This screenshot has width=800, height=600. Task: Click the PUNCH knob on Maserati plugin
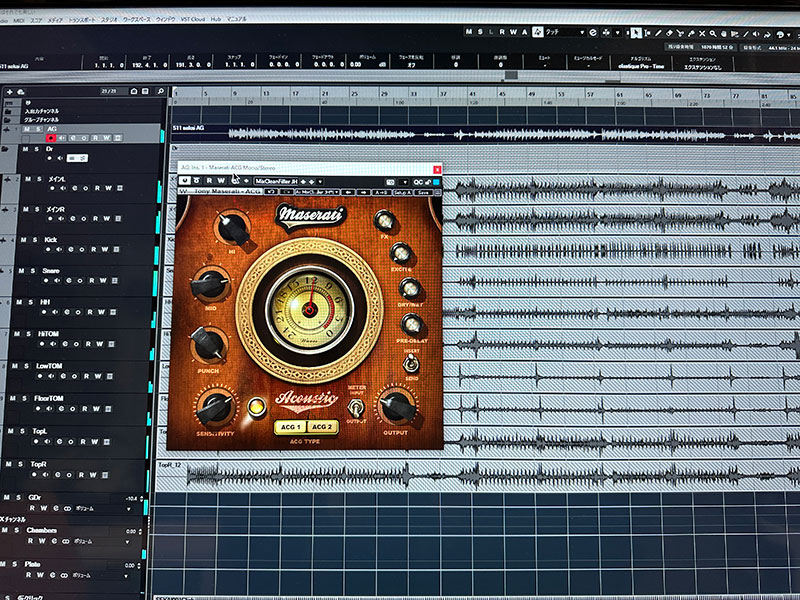click(x=209, y=344)
